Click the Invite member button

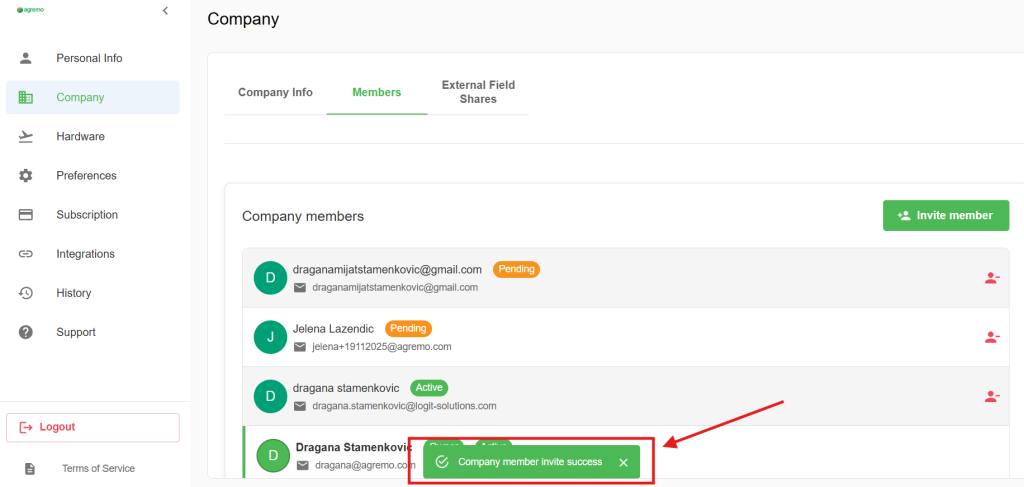pyautogui.click(x=945, y=215)
